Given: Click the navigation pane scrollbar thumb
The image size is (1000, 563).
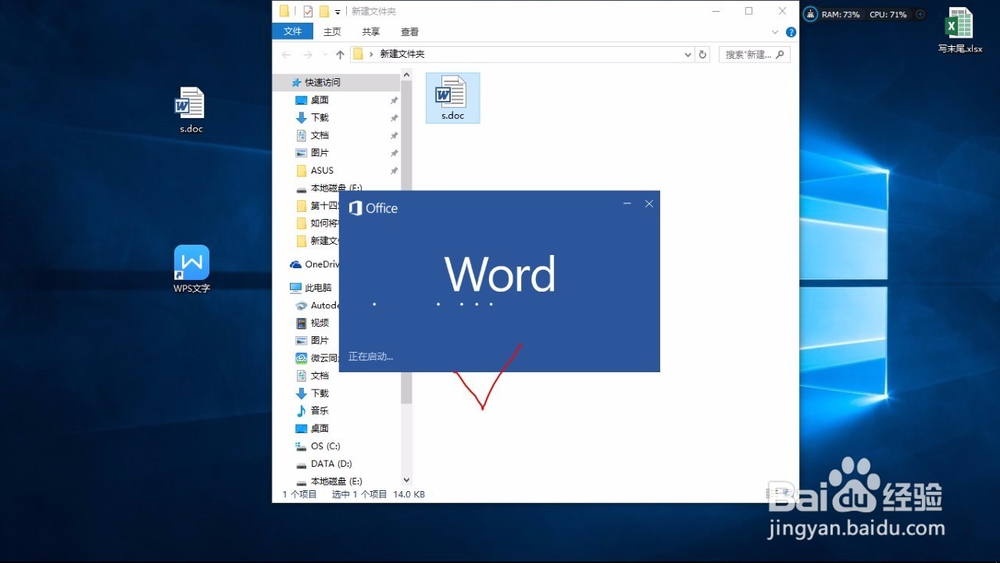Looking at the screenshot, I should 406,242.
